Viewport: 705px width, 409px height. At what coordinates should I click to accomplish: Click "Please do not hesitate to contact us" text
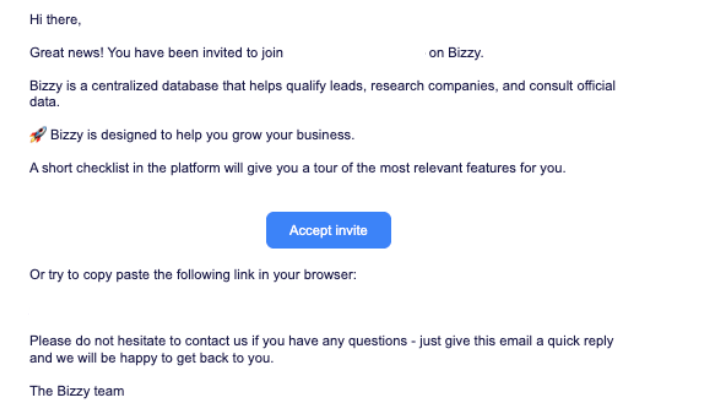[x=138, y=341]
